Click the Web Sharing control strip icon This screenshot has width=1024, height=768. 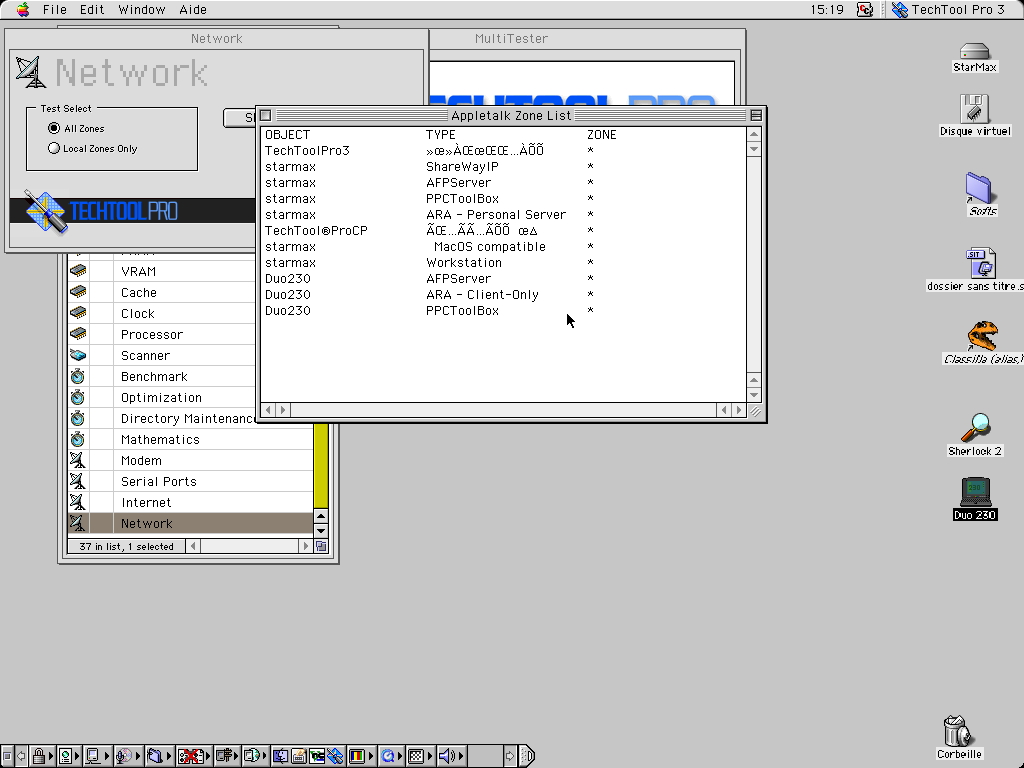tap(65, 756)
